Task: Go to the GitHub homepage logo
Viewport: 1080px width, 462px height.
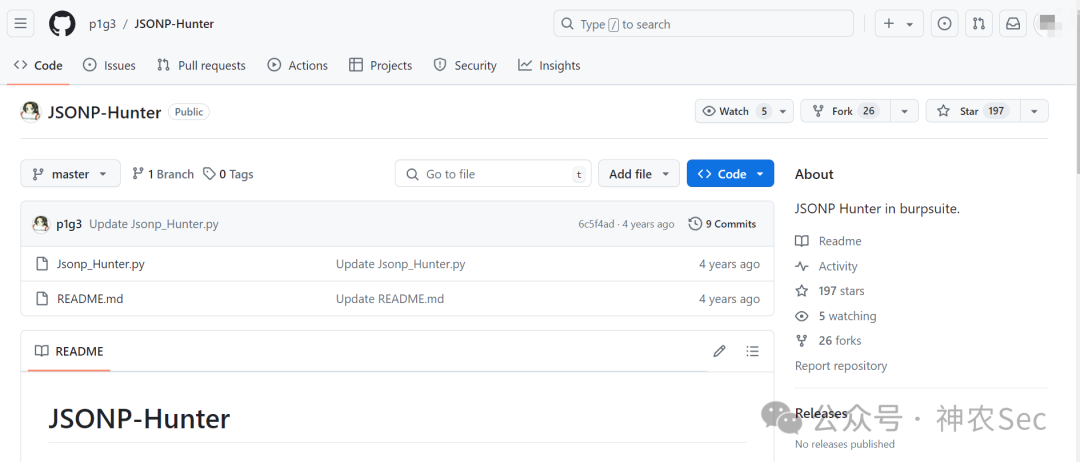Action: pos(62,24)
